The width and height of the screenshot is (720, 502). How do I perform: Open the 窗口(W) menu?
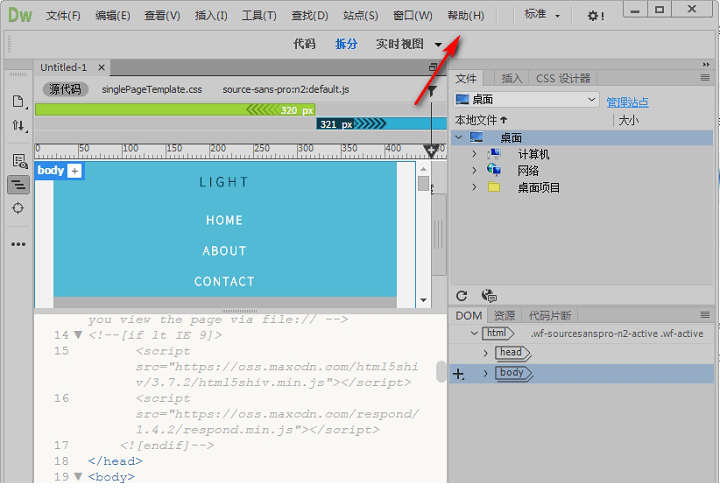(x=413, y=16)
